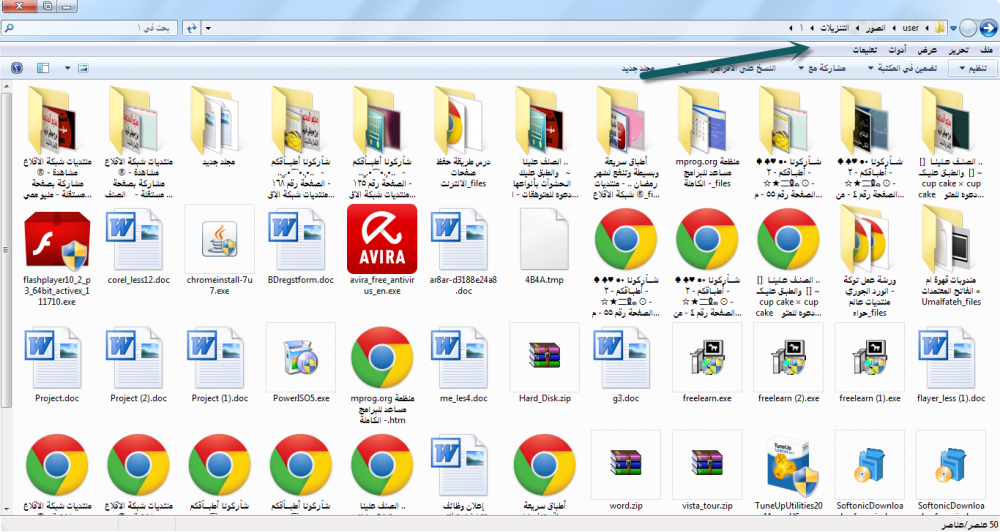Open the help question mark icon

[16, 68]
